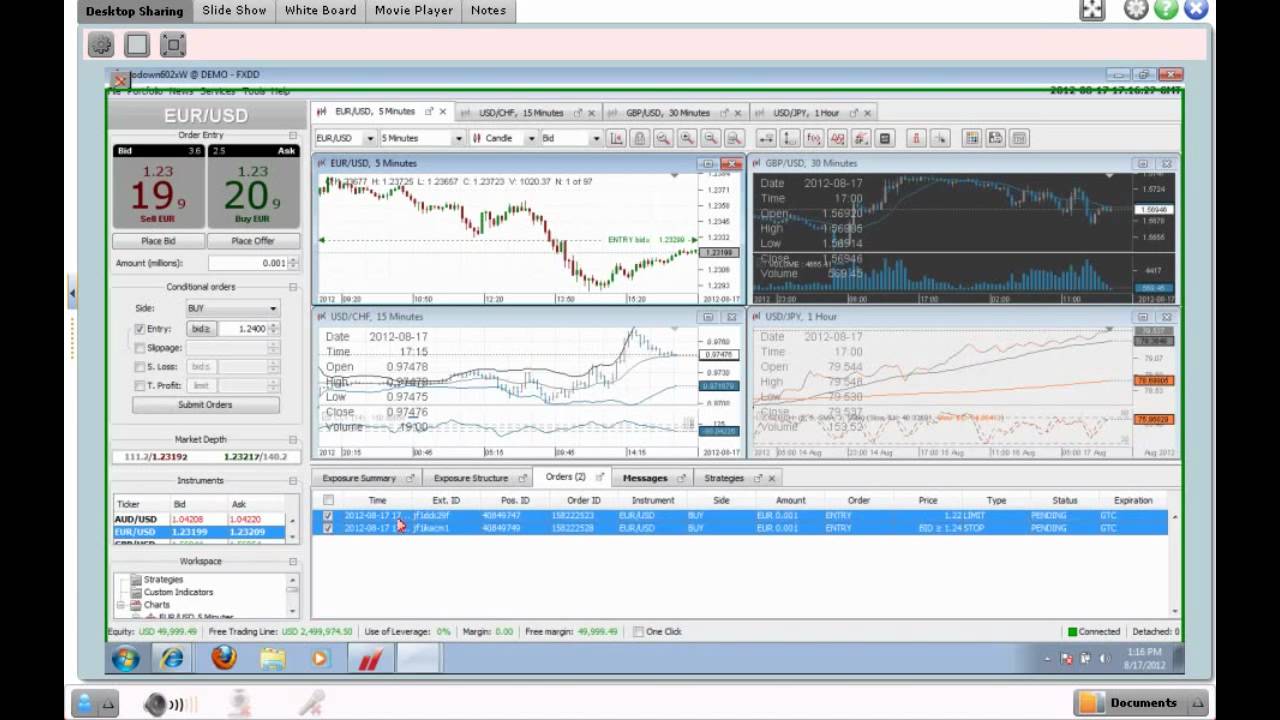Click the first zoom magnifier icon
The height and width of the screenshot is (720, 1280).
pyautogui.click(x=663, y=138)
